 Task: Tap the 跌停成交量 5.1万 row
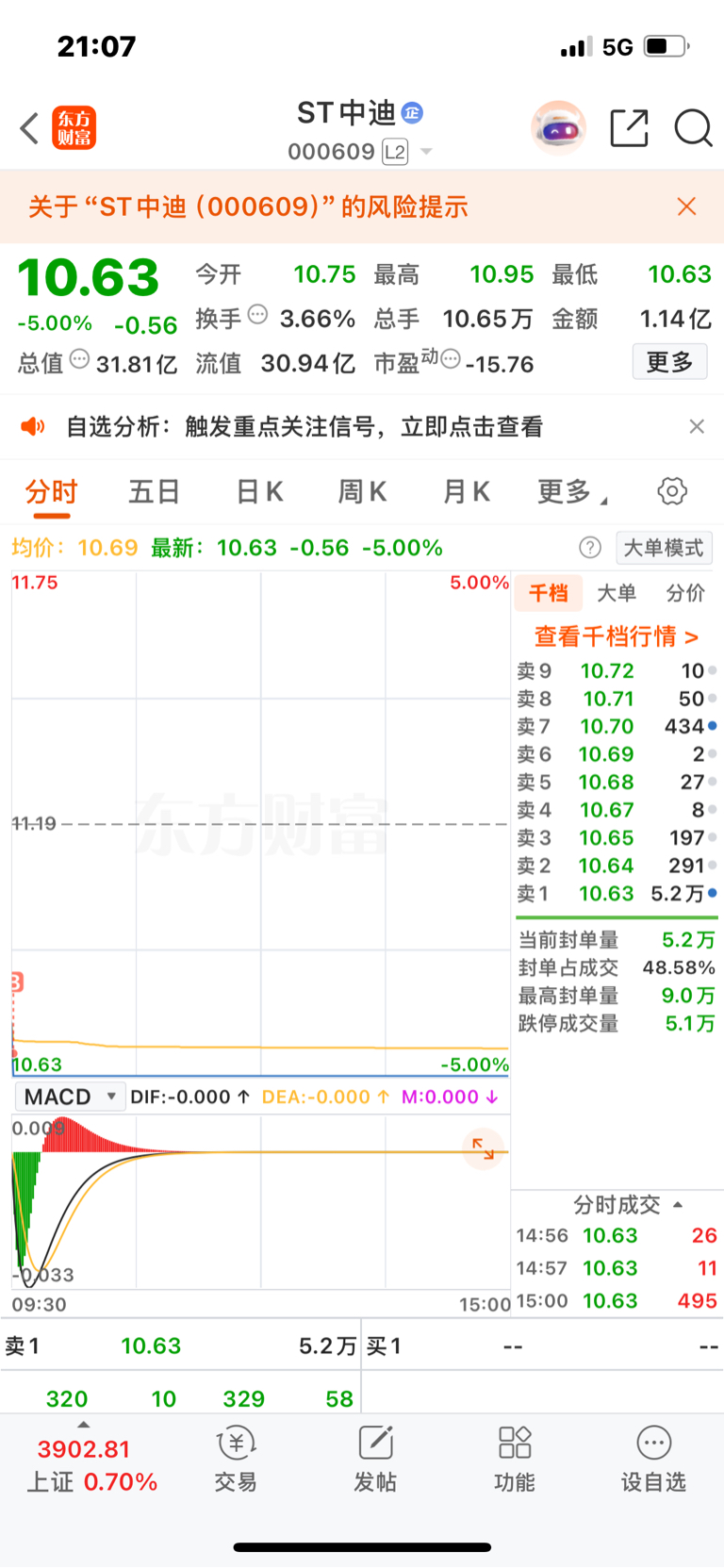(617, 1023)
